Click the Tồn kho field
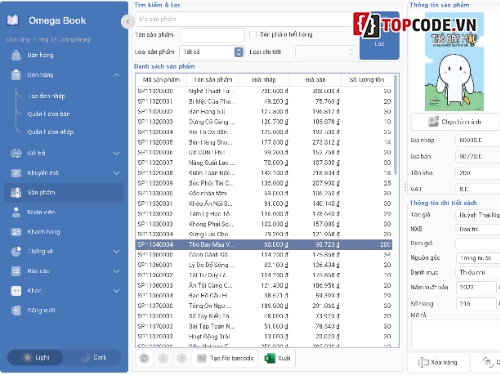 (477, 173)
